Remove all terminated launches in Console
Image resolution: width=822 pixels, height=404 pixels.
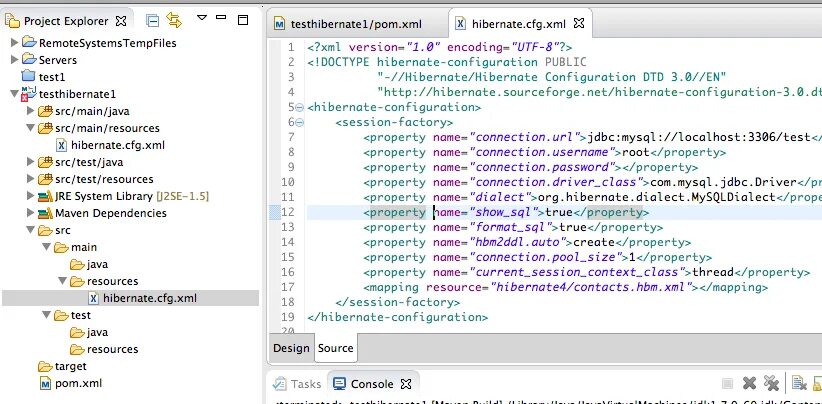771,384
